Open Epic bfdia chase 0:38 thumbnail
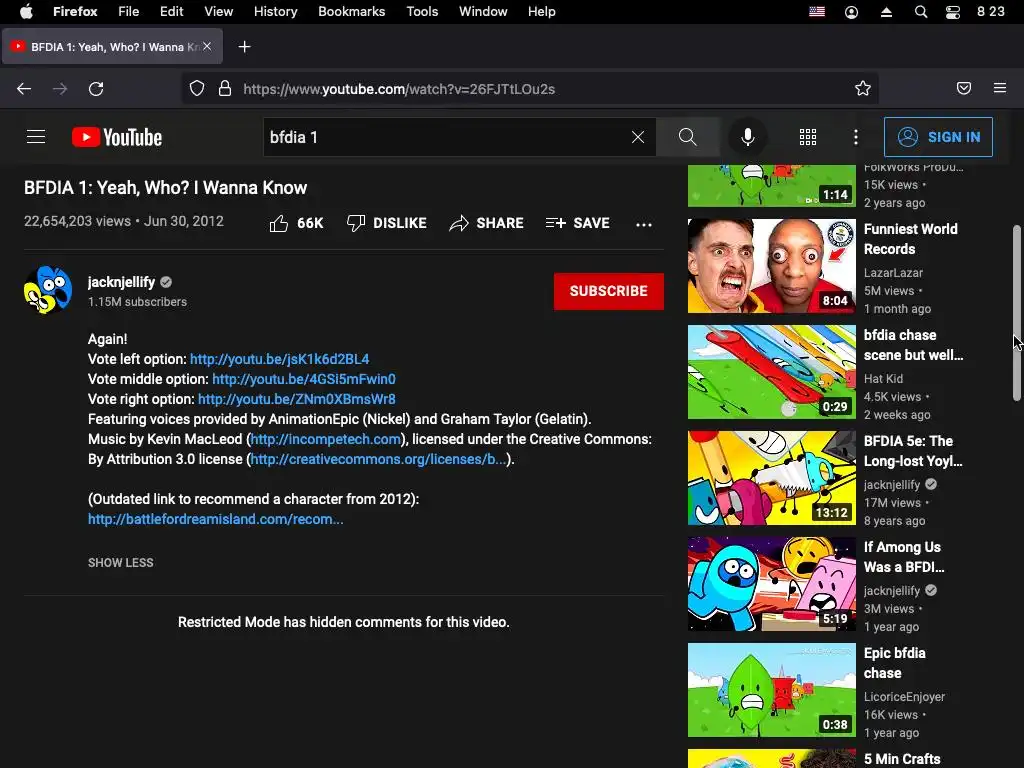1024x768 pixels. pos(771,690)
